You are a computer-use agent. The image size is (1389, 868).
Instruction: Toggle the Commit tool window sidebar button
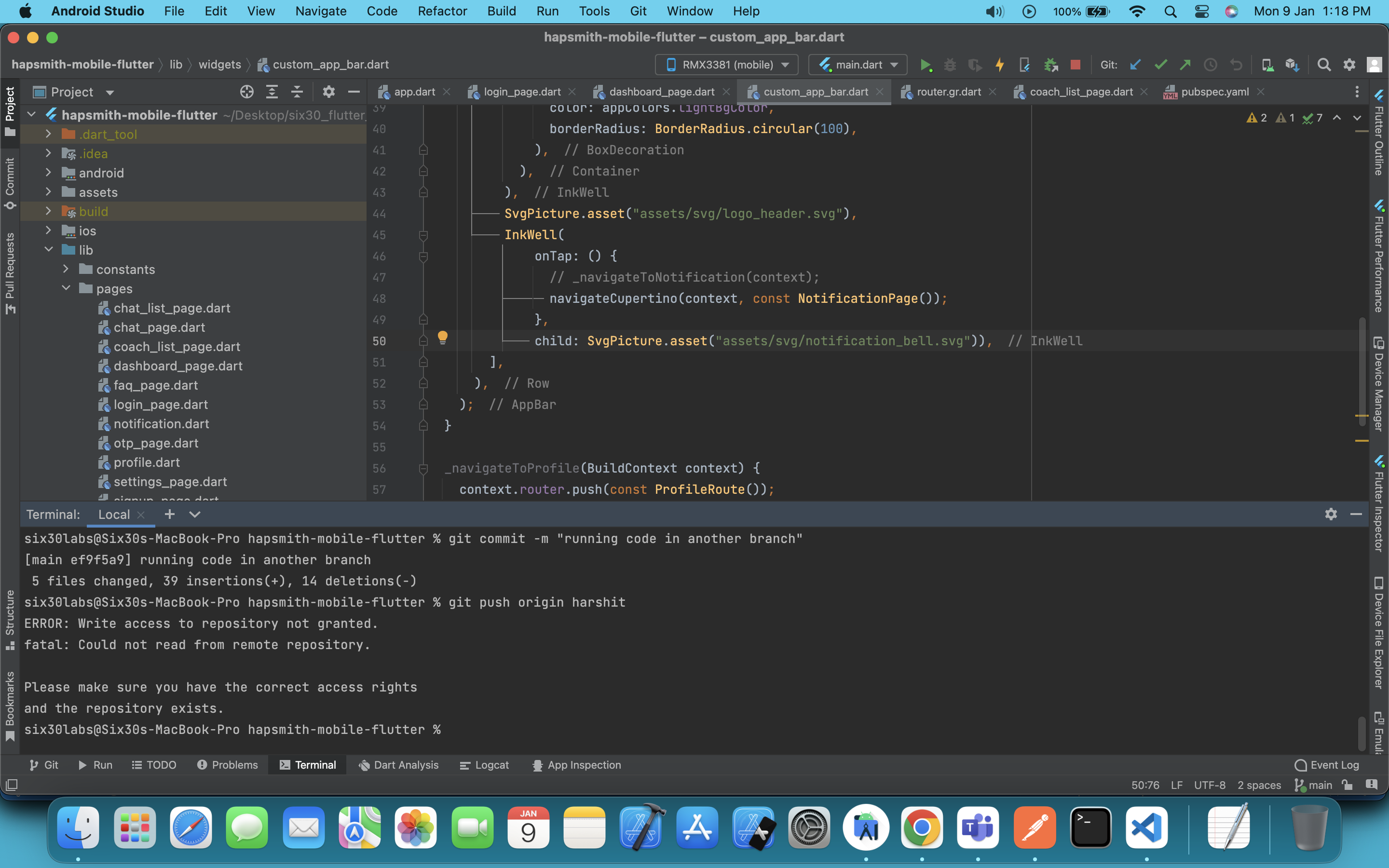pyautogui.click(x=10, y=184)
